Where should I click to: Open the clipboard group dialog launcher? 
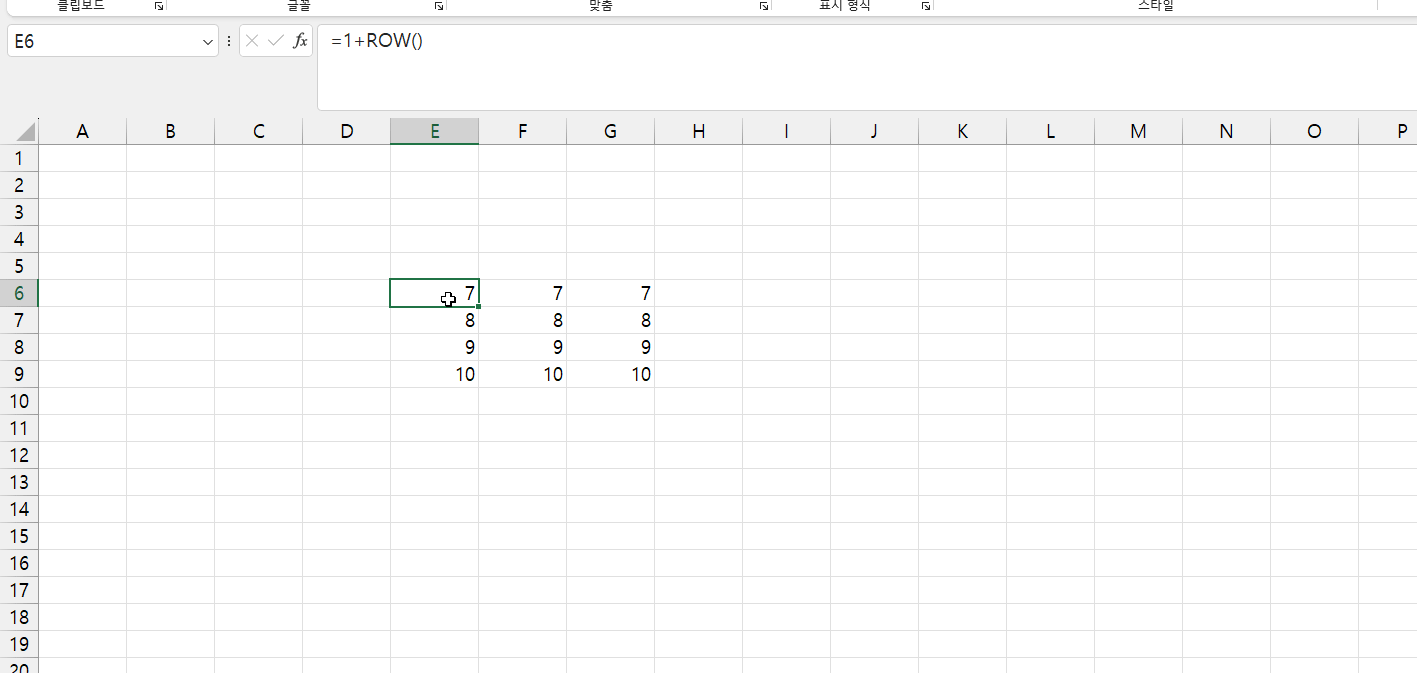coord(158,6)
